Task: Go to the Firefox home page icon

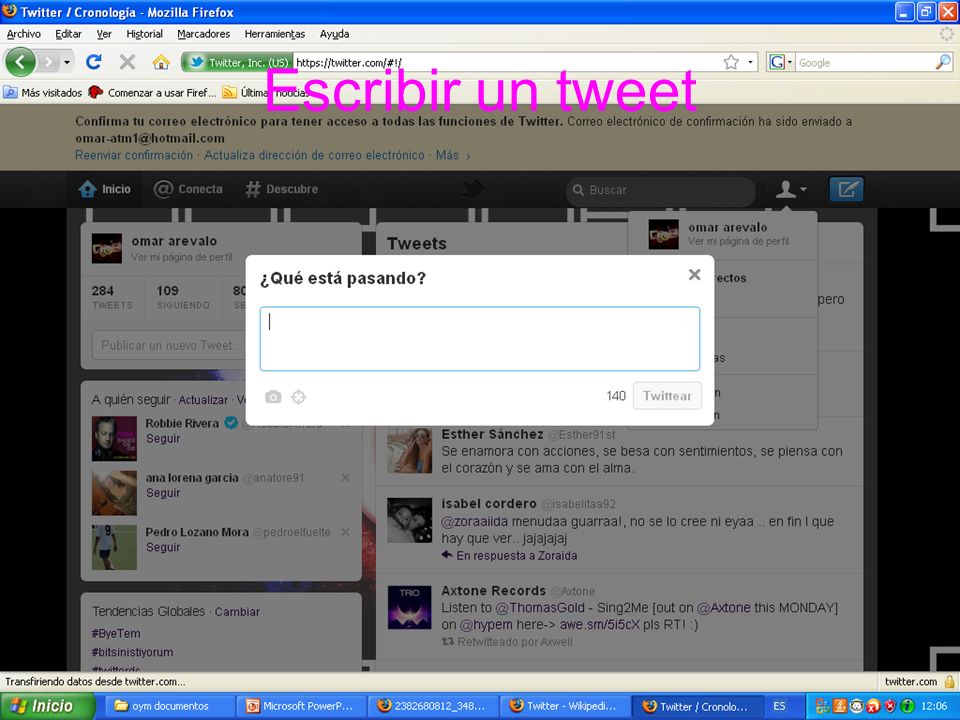Action: 160,62
